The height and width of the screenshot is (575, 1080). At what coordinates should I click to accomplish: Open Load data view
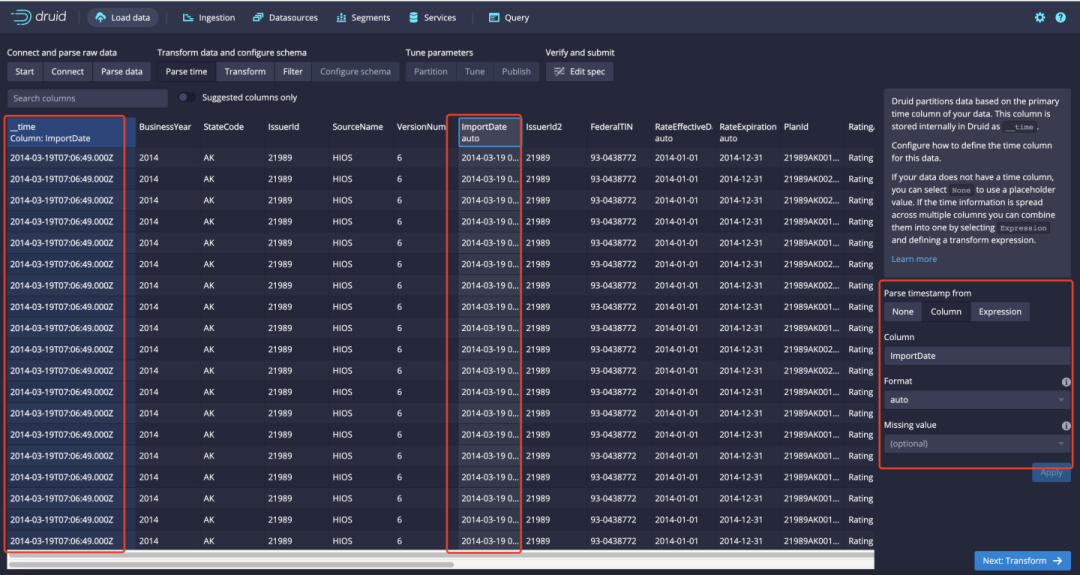pos(123,18)
